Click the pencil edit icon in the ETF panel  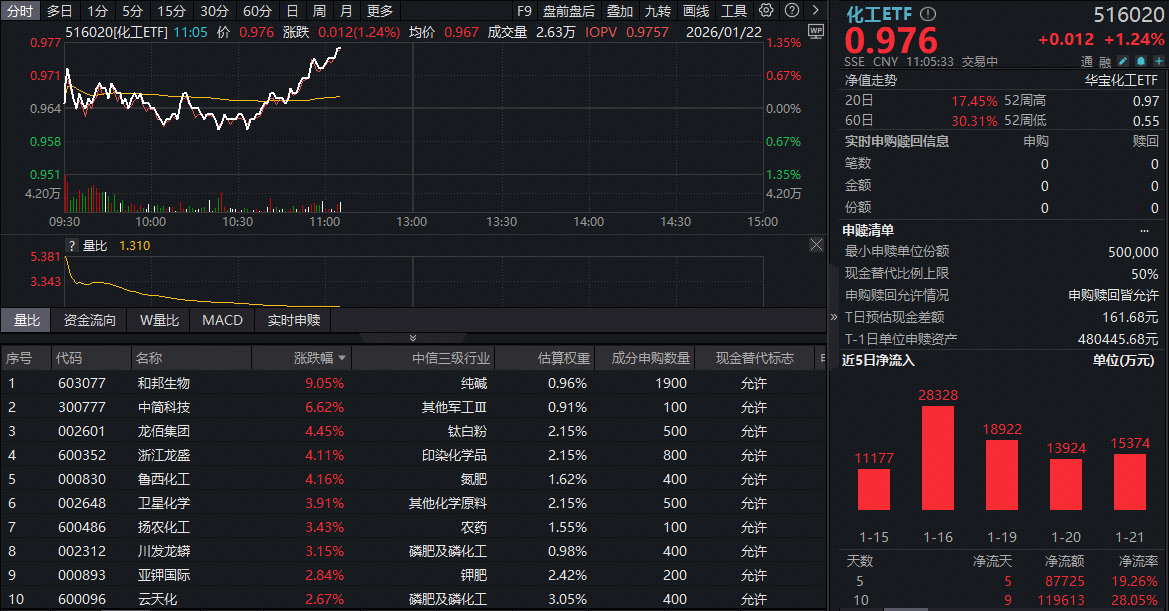click(x=1122, y=61)
